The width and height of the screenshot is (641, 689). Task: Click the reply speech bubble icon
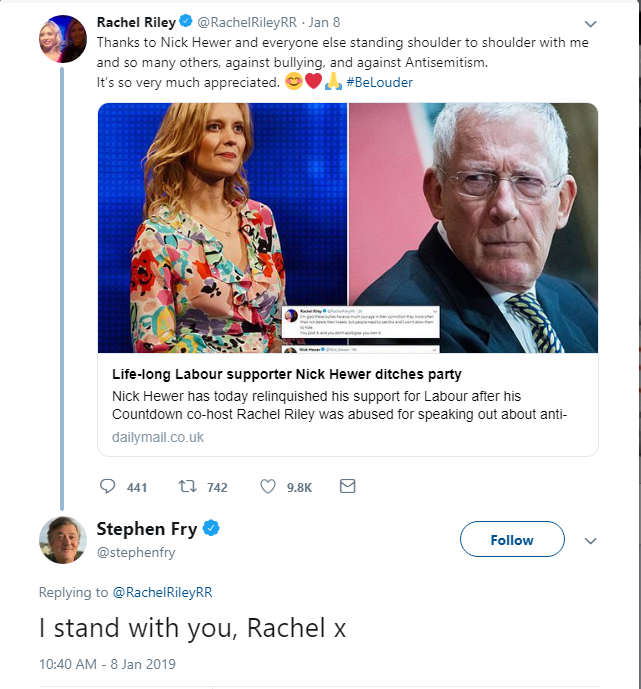pos(109,487)
